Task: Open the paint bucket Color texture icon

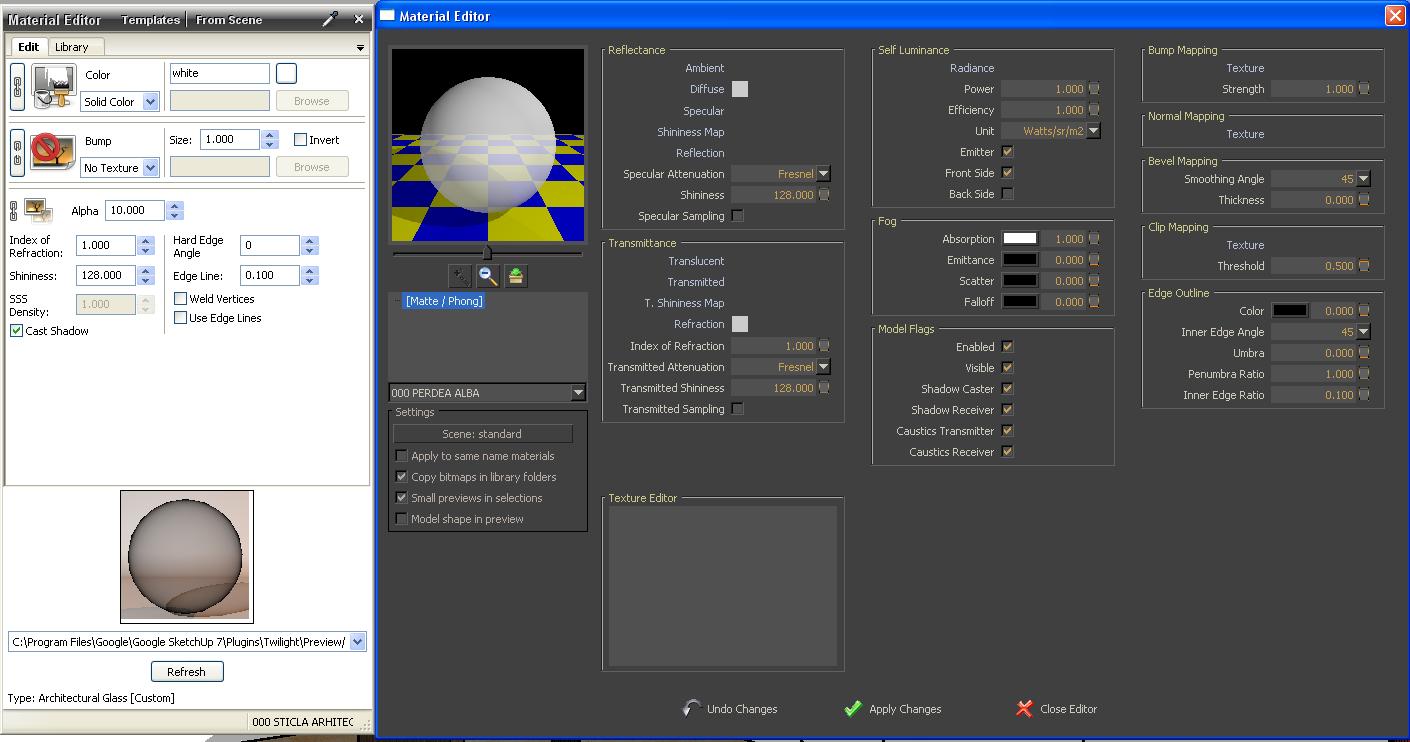Action: (x=53, y=86)
